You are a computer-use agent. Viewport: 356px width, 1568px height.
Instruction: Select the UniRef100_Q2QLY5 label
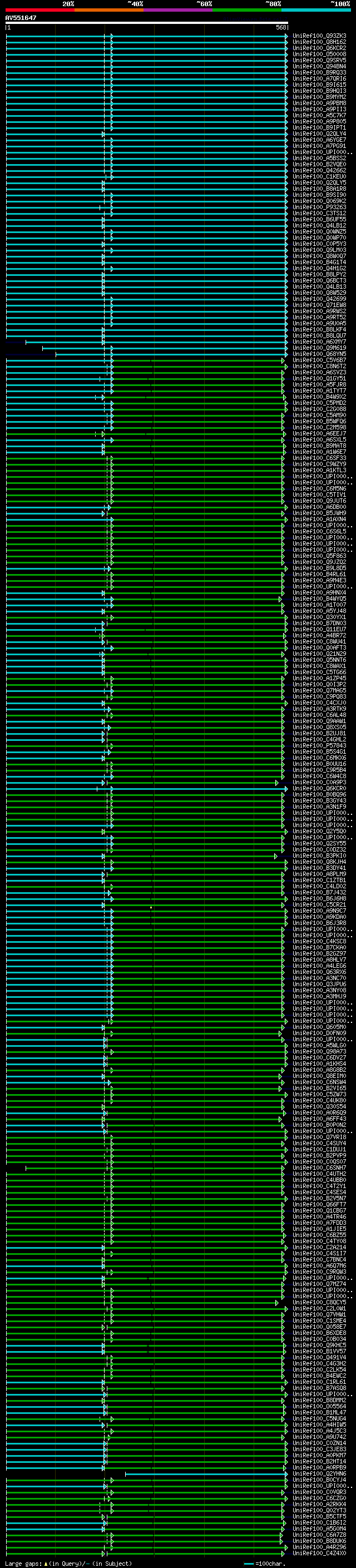click(319, 182)
